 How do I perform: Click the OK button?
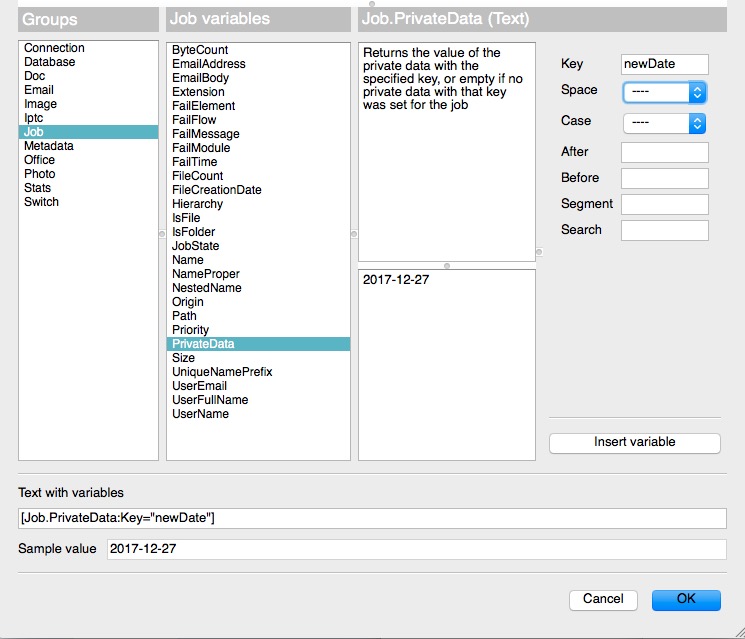pyautogui.click(x=686, y=600)
